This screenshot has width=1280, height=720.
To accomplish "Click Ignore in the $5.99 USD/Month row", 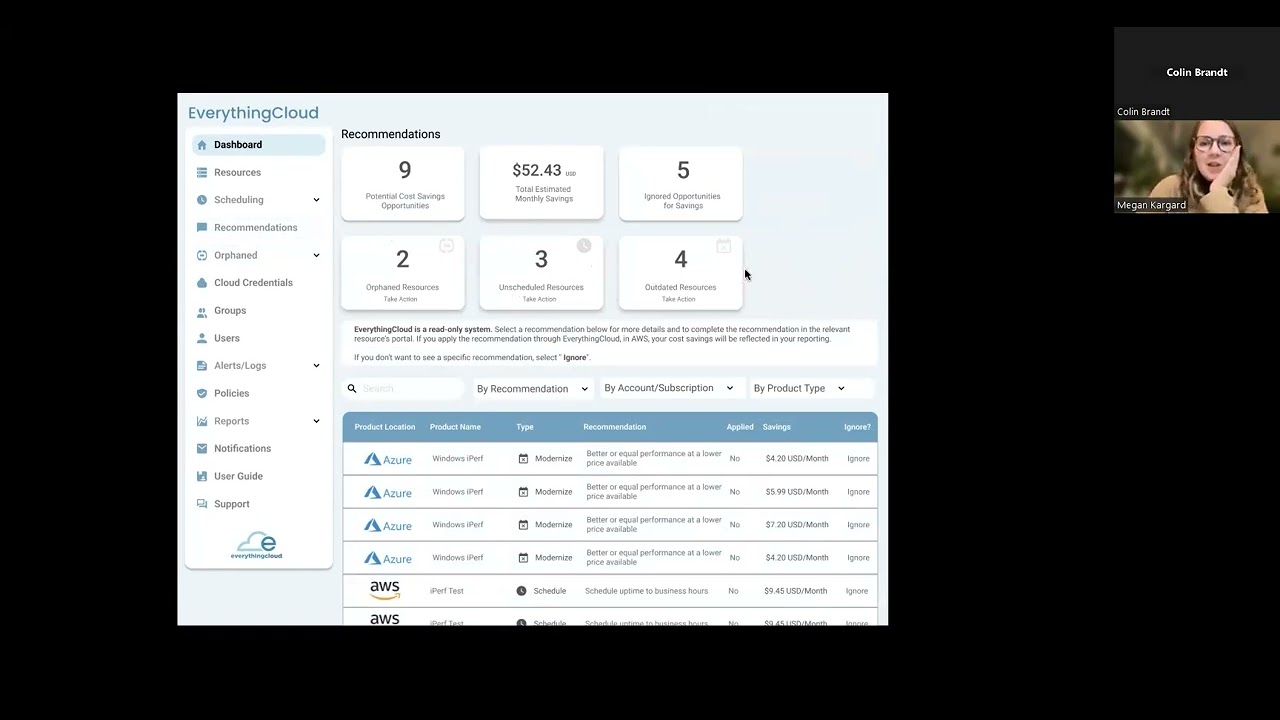I will pyautogui.click(x=858, y=492).
